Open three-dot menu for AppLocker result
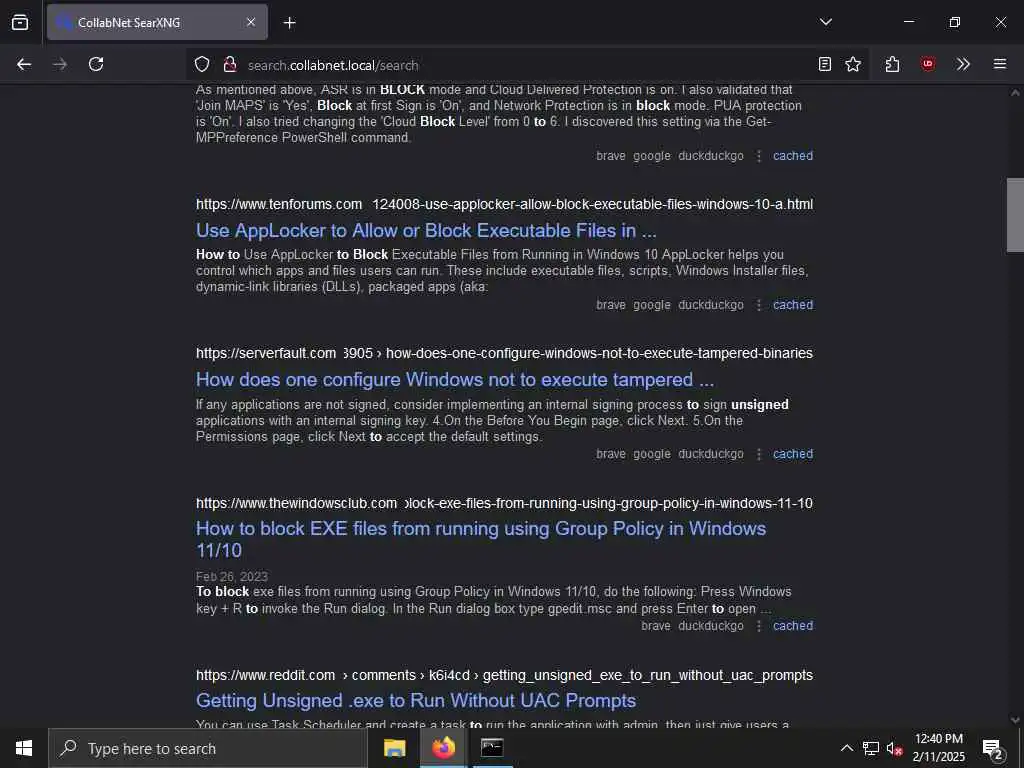1024x768 pixels. [x=758, y=305]
